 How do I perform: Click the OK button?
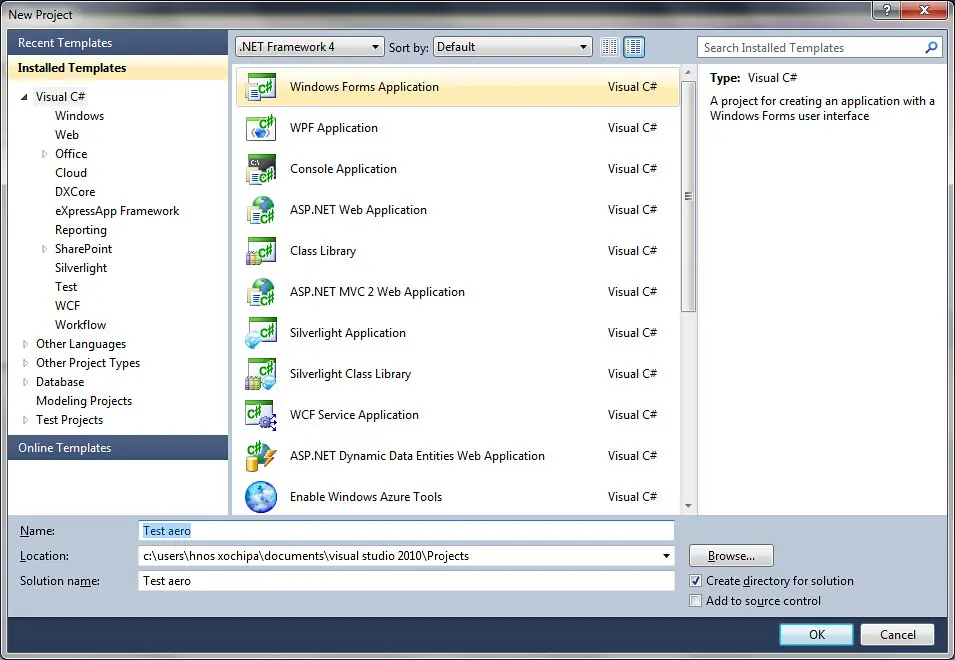pyautogui.click(x=816, y=634)
